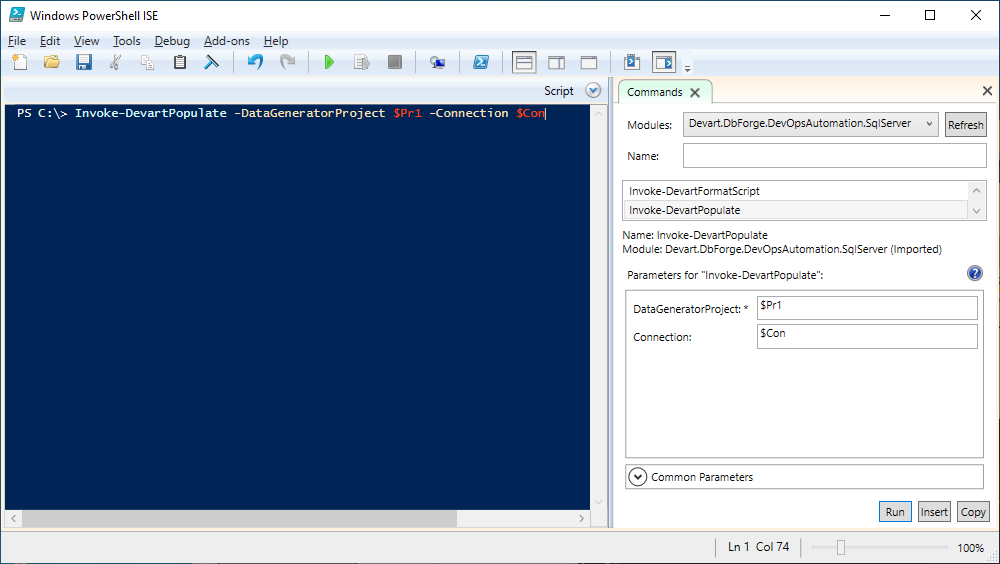
Task: Click Ln 1 Col 74 status
Action: pyautogui.click(x=758, y=547)
